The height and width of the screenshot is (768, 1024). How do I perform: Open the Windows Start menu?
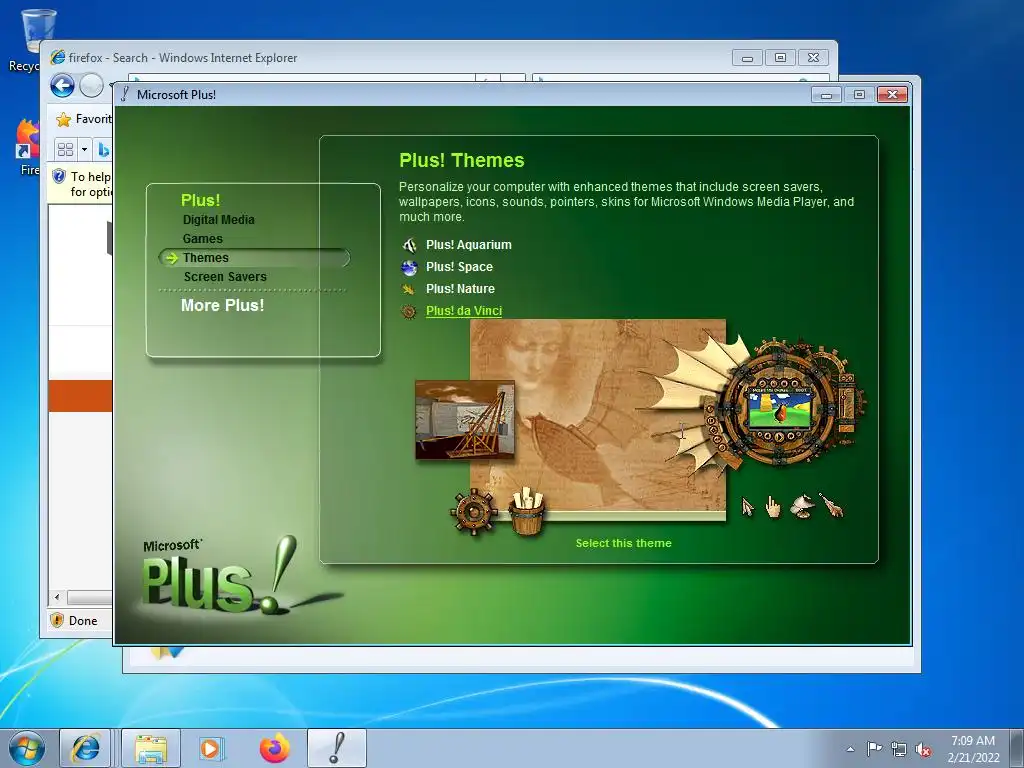27,748
